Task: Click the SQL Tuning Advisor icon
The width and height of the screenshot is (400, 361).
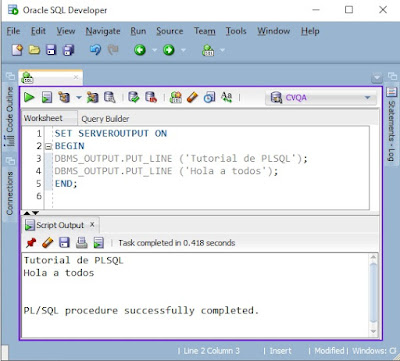Action: point(110,97)
